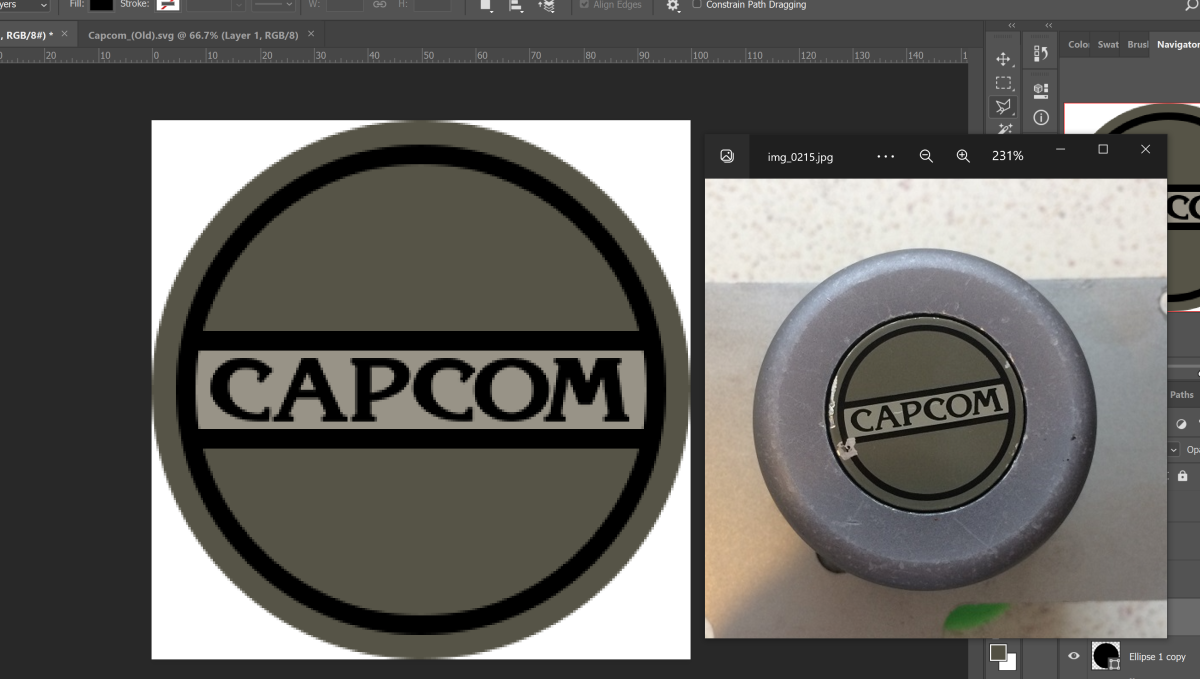Select the Magic Wand tool
Image resolution: width=1200 pixels, height=679 pixels.
1004,128
